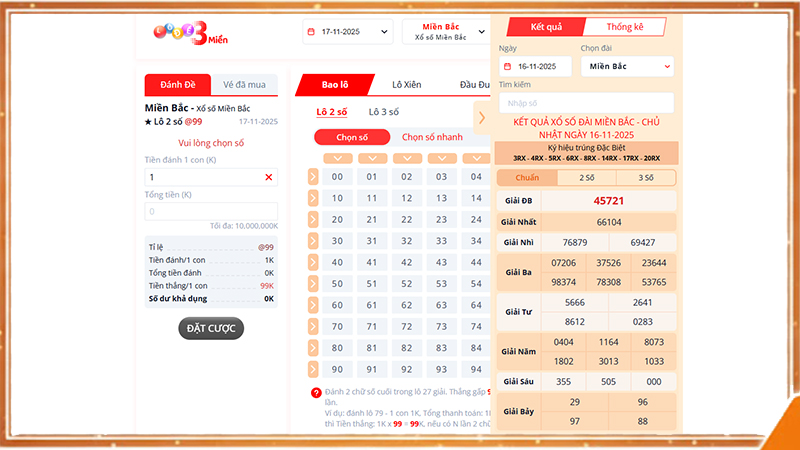Viewport: 800px width, 450px height.
Task: Select whole column above number 03
Action: [441, 159]
